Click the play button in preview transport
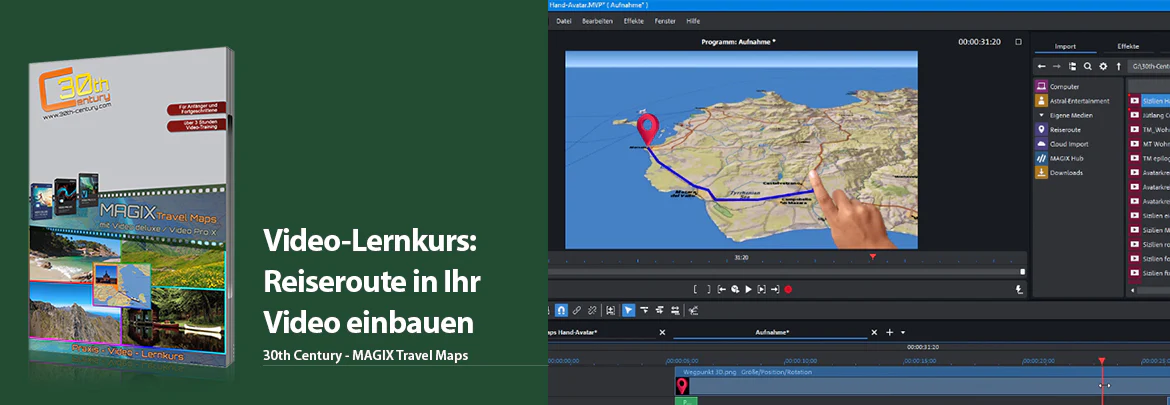Screen dimensions: 1170x405 [748, 289]
